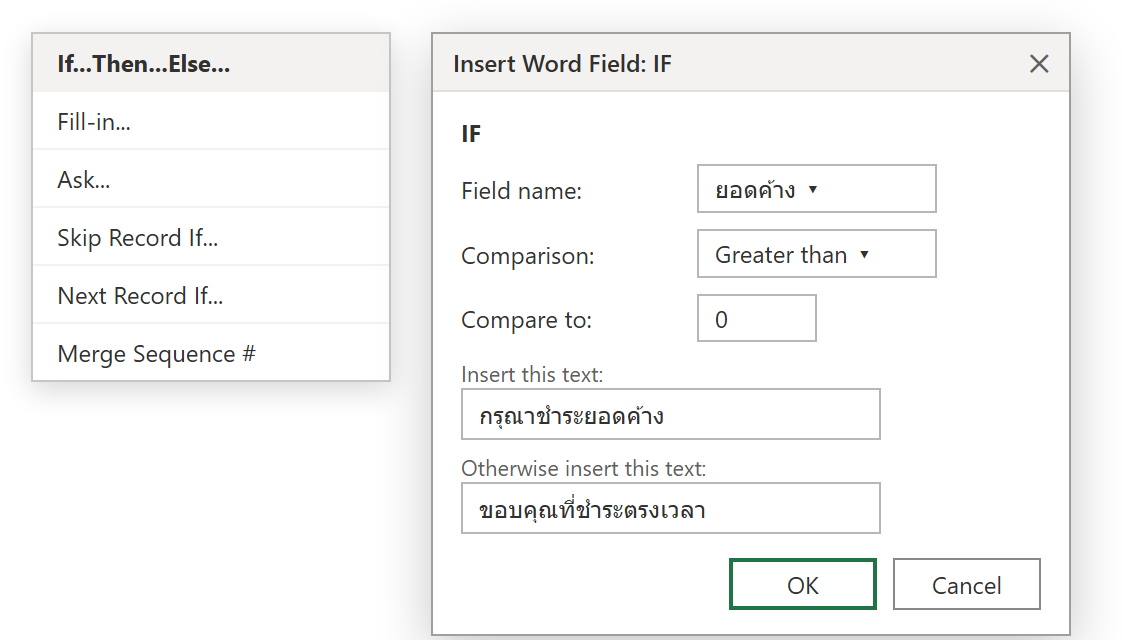Click the Compare to input field

coord(756,319)
